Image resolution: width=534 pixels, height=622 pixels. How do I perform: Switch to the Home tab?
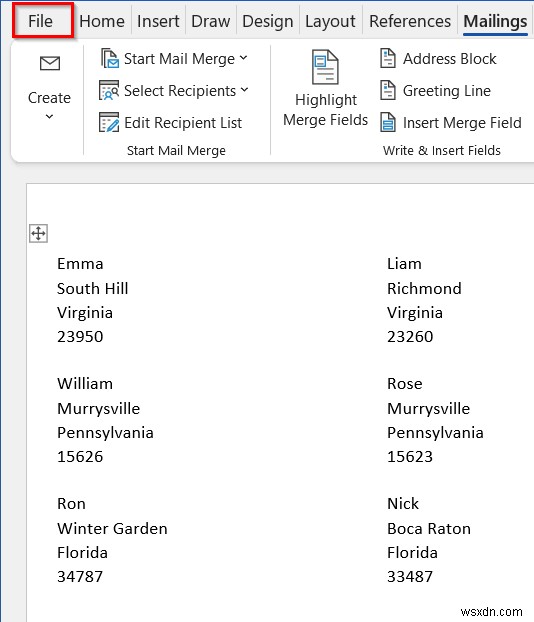pyautogui.click(x=102, y=21)
